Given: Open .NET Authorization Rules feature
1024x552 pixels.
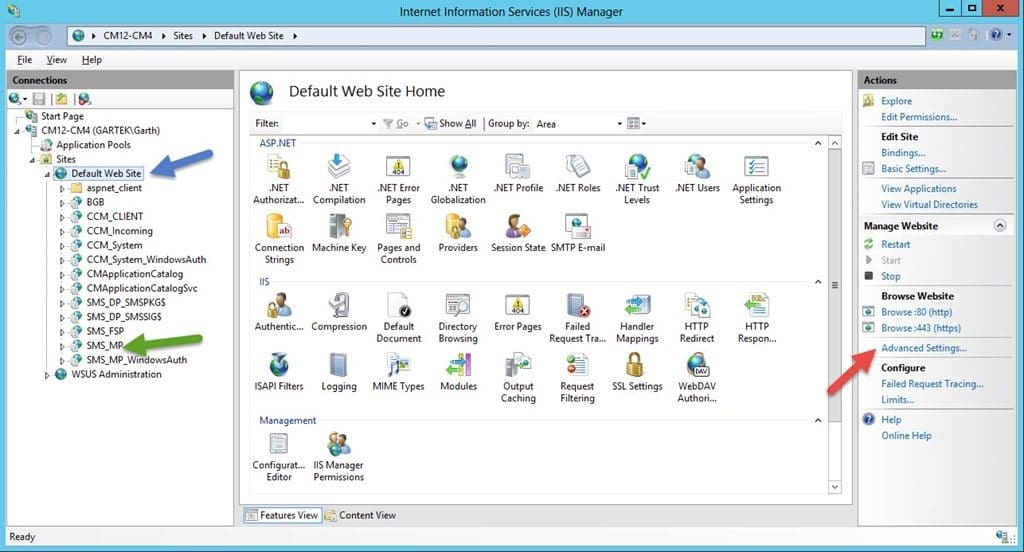Looking at the screenshot, I should click(279, 180).
